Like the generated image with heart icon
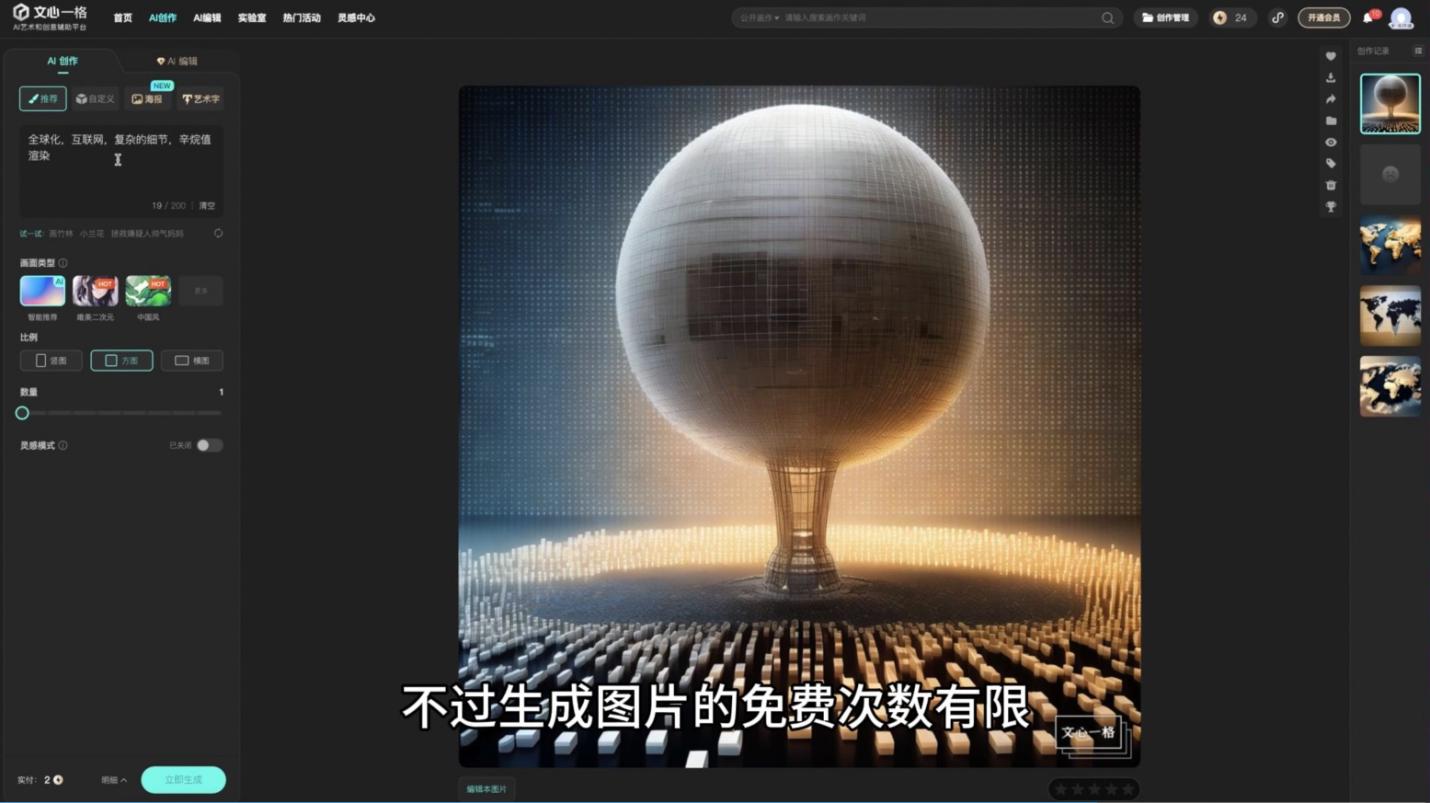Viewport: 1430px width, 803px height. [x=1330, y=57]
